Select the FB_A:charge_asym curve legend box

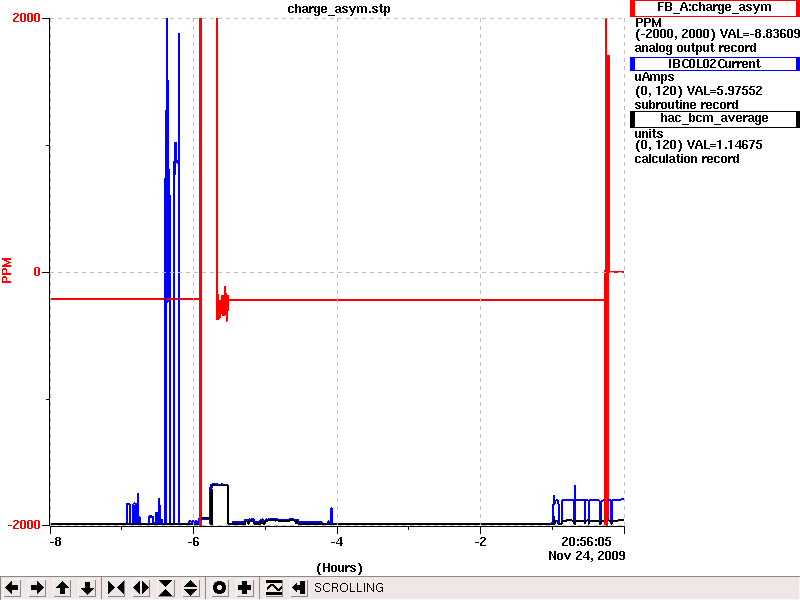pos(715,8)
